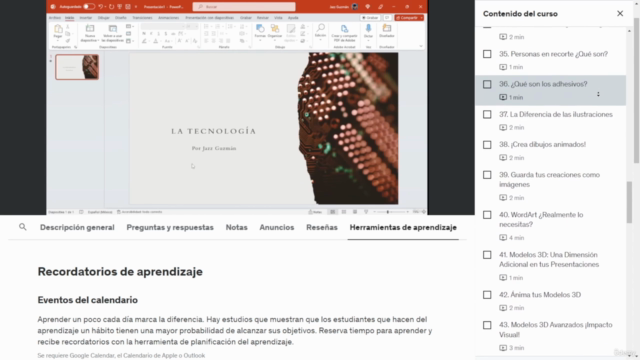Click the Diseñador icon in ribbon
Viewport: 640px width, 360px height.
[x=387, y=29]
